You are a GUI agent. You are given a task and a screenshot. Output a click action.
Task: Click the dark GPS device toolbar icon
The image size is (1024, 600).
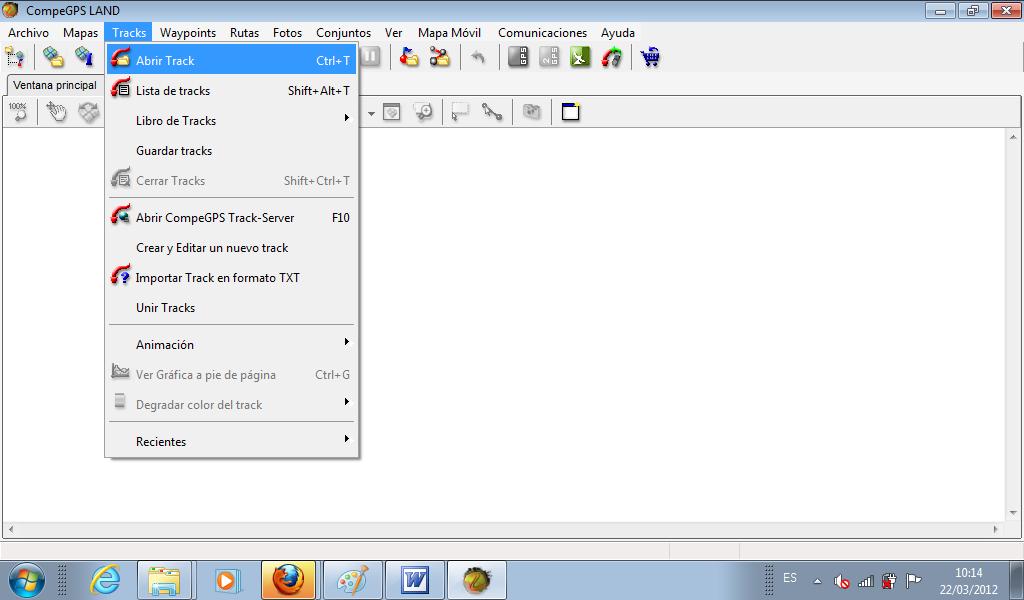(519, 57)
